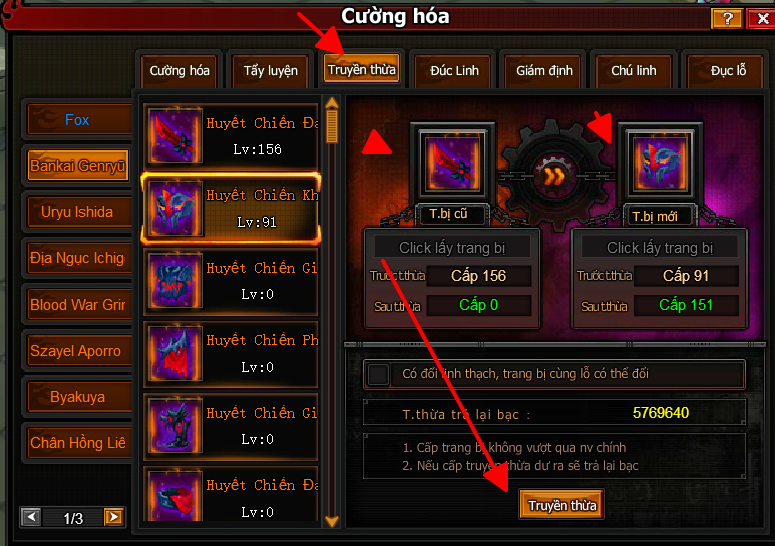Enable the đổi linh thạch checkbox
The height and width of the screenshot is (546, 775).
coord(379,374)
